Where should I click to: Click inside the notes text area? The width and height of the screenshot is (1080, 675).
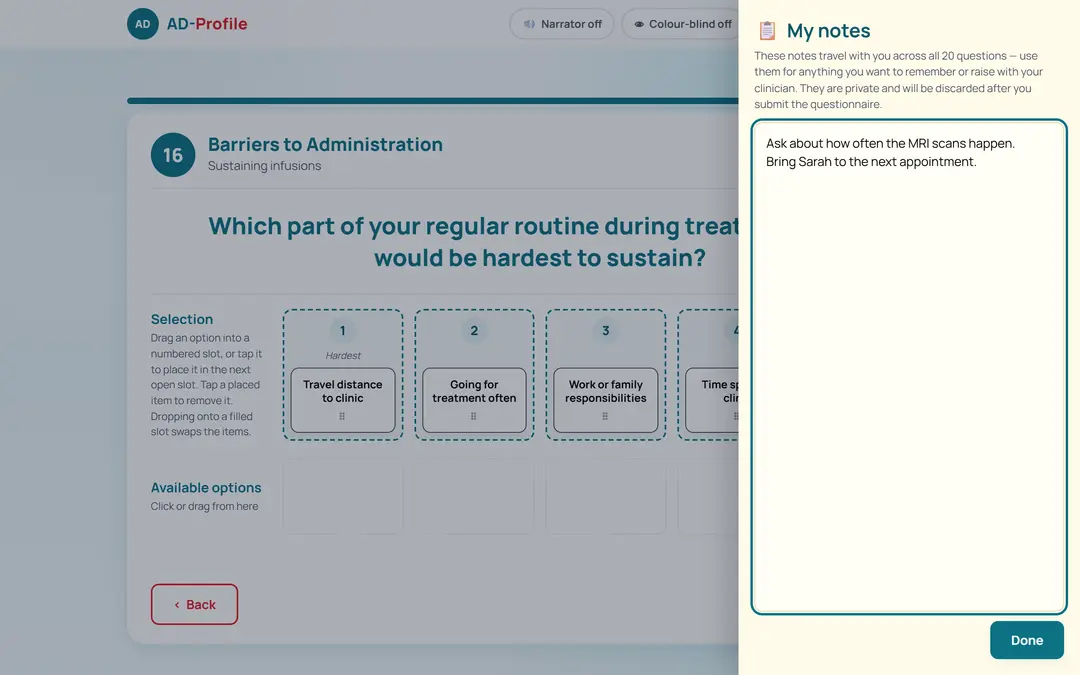909,366
